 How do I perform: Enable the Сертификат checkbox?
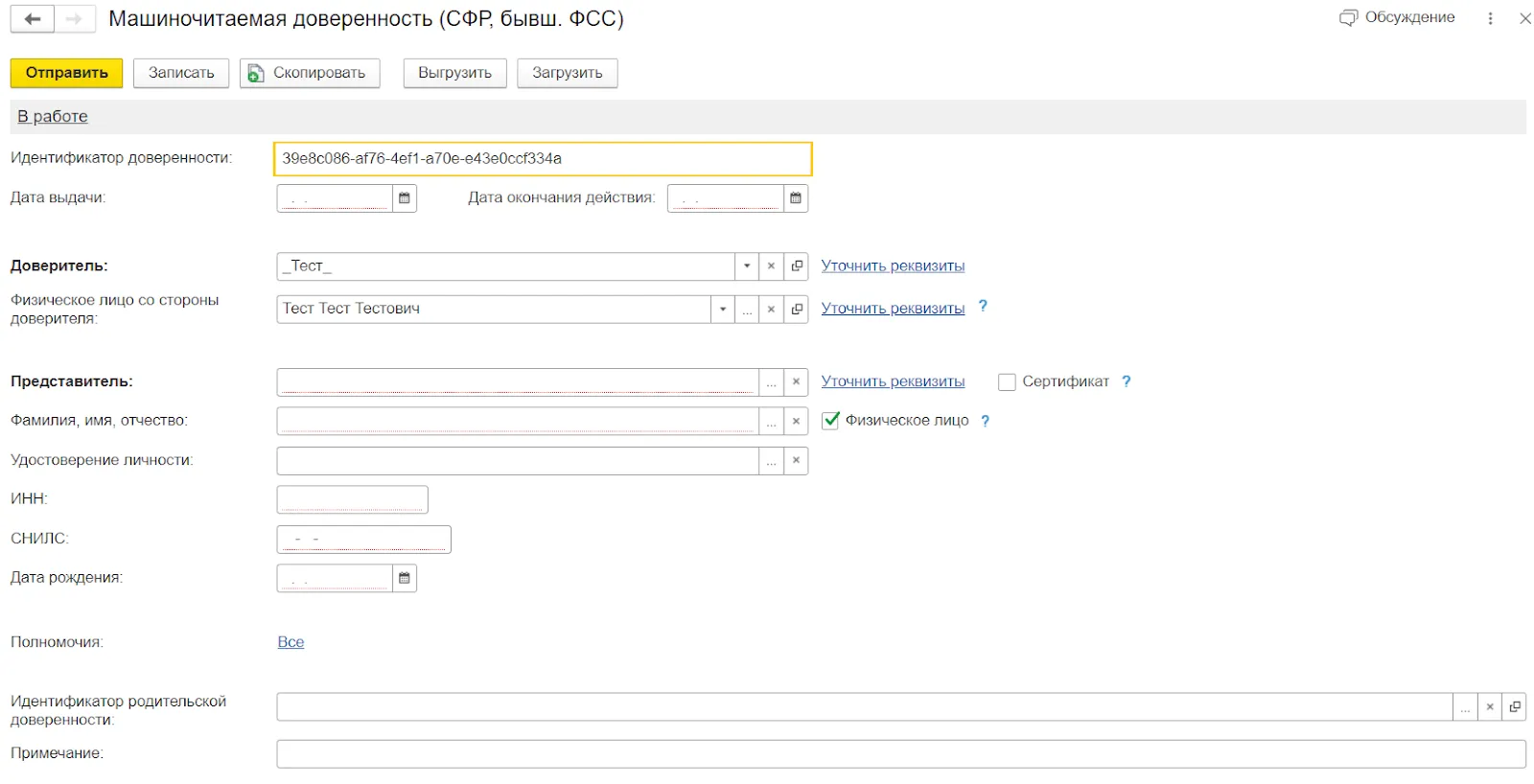1007,382
